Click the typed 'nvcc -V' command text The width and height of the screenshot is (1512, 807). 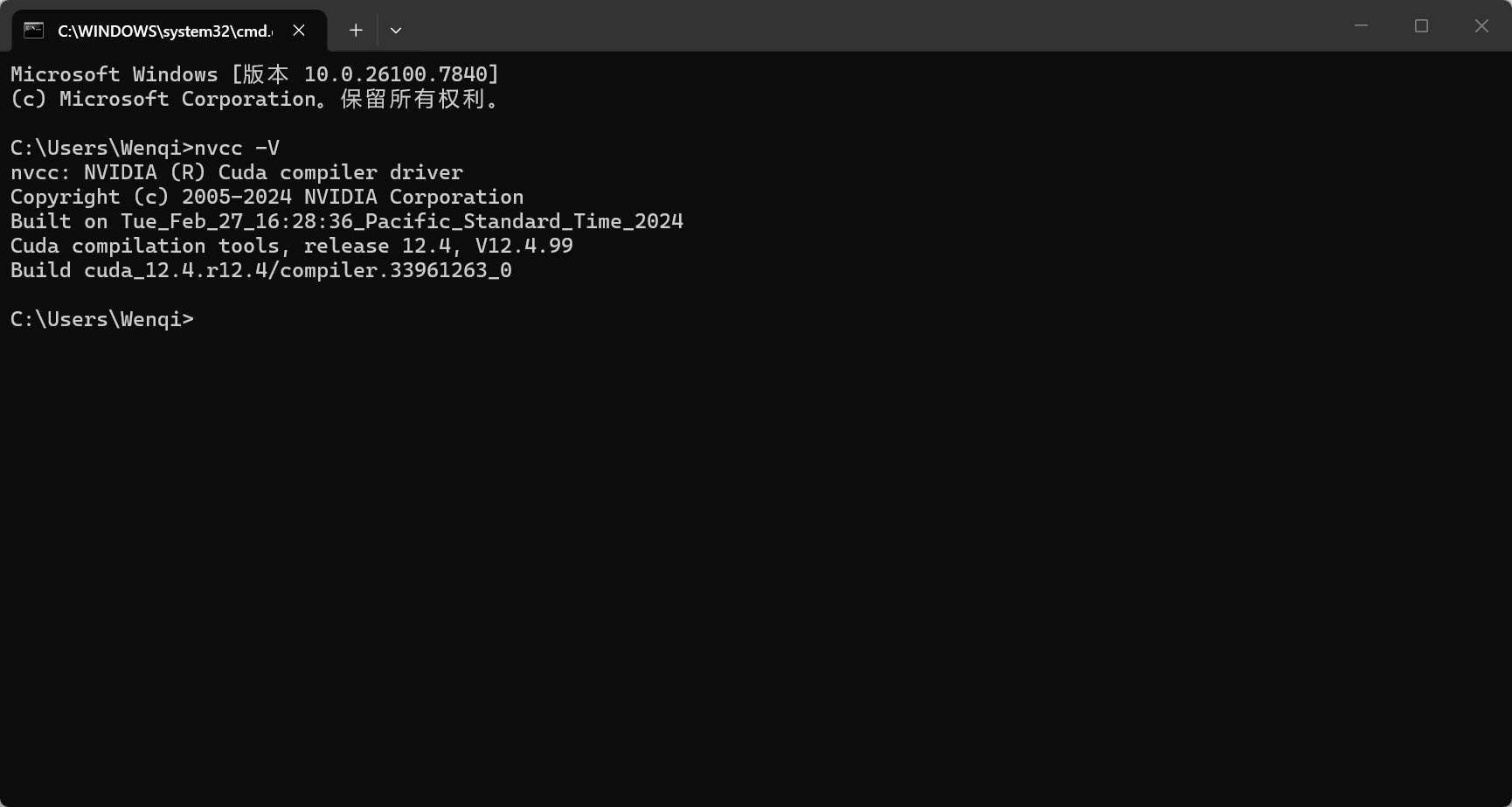pyautogui.click(x=237, y=149)
